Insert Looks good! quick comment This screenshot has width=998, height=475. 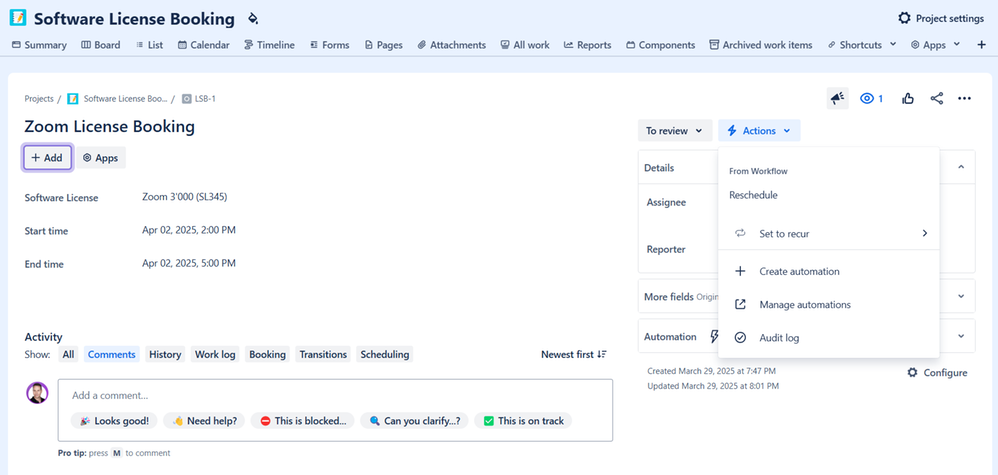[114, 420]
